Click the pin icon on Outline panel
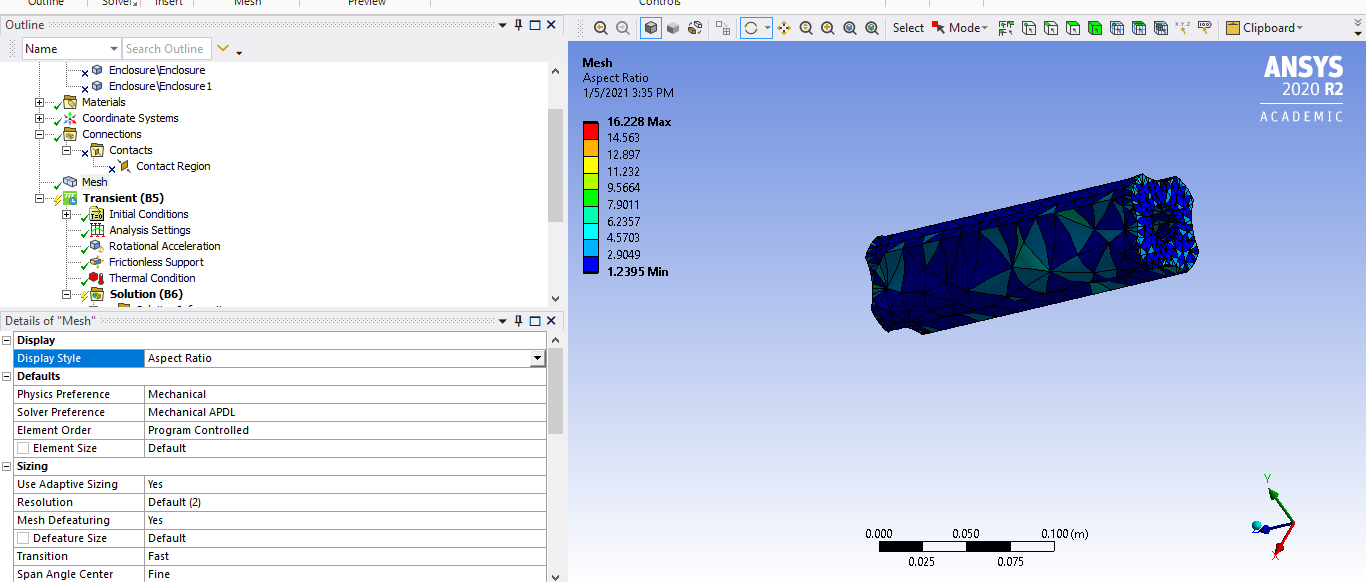This screenshot has width=1366, height=582. tap(516, 25)
